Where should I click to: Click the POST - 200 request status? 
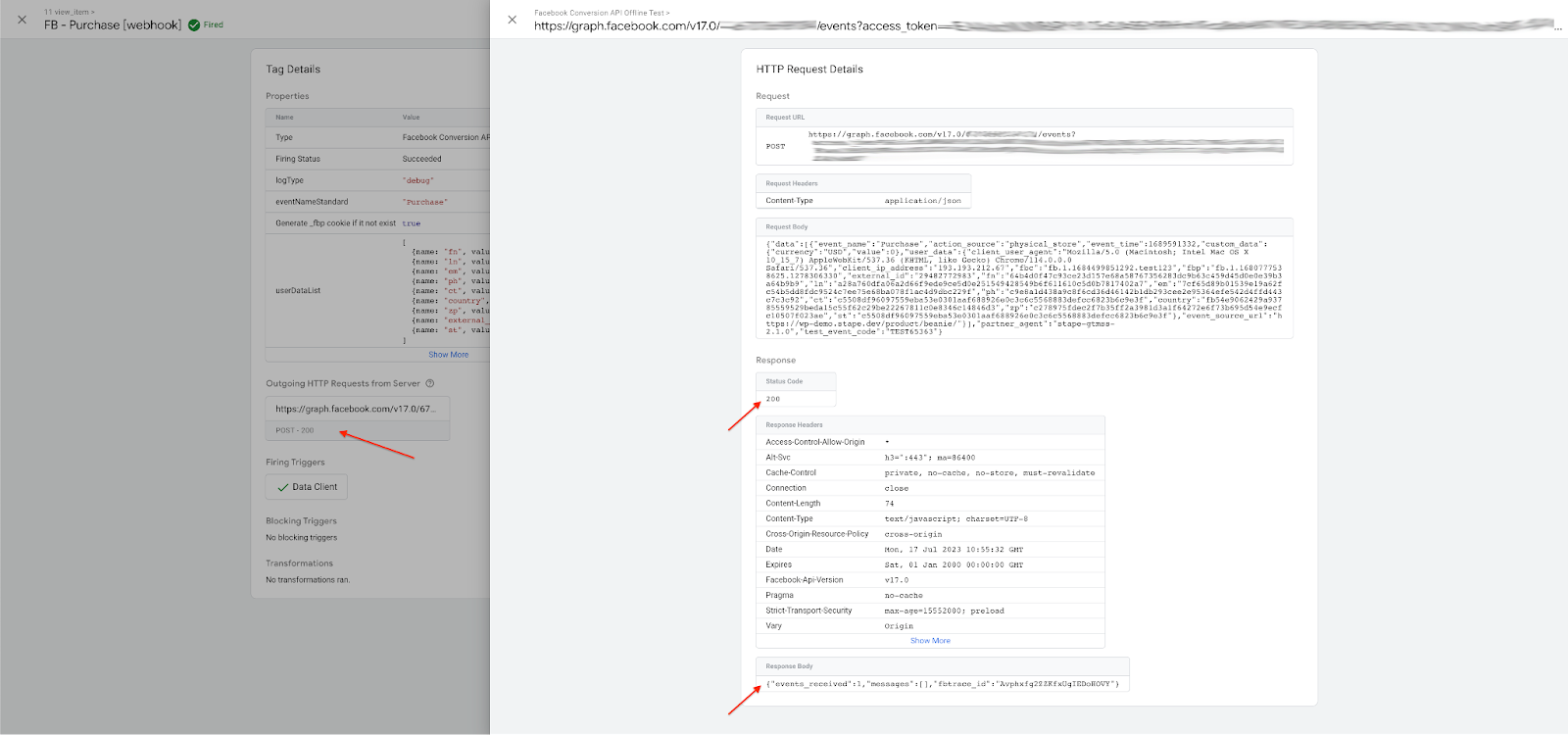[295, 430]
